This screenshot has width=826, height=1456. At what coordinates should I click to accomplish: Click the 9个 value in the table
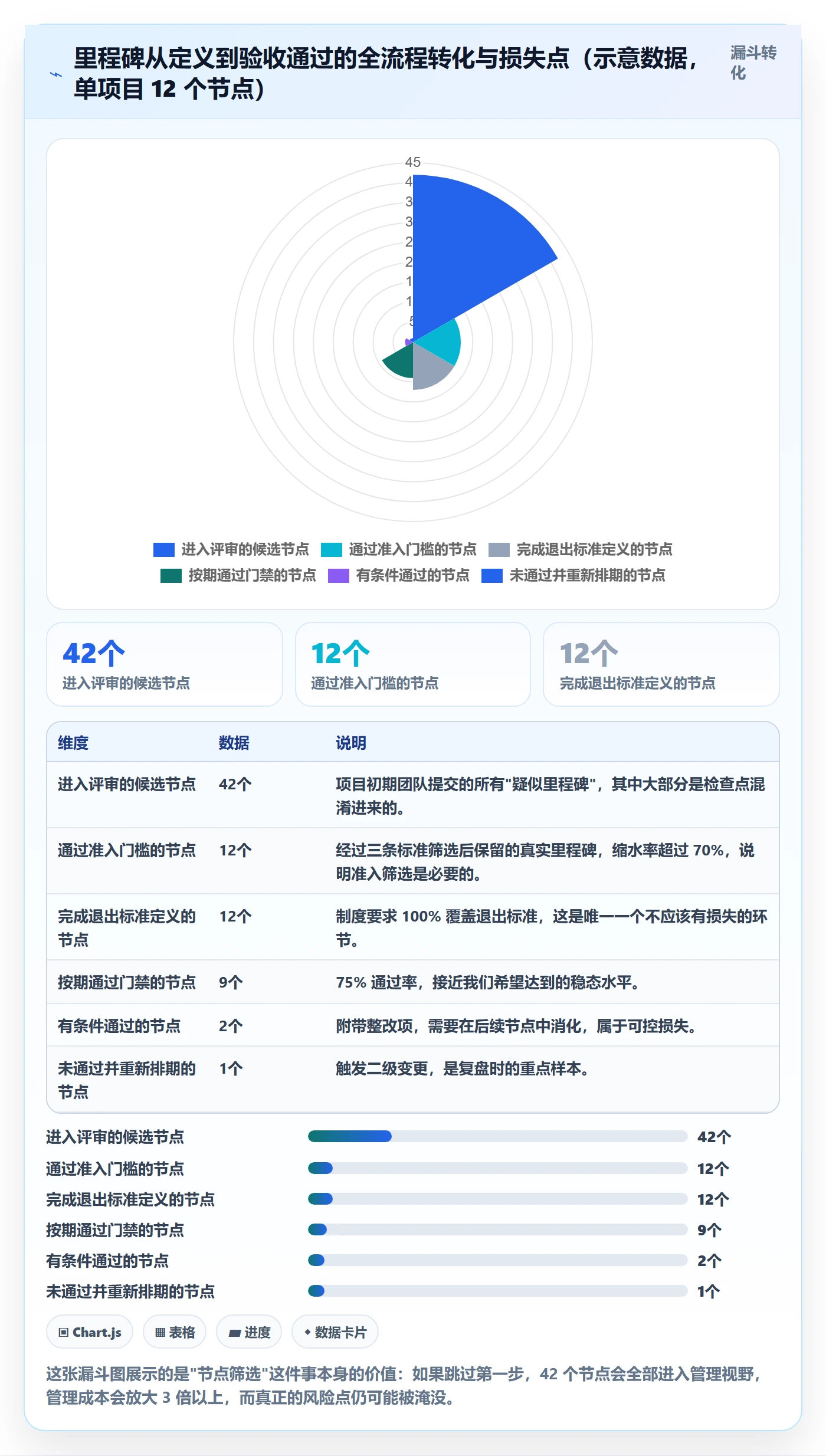231,982
